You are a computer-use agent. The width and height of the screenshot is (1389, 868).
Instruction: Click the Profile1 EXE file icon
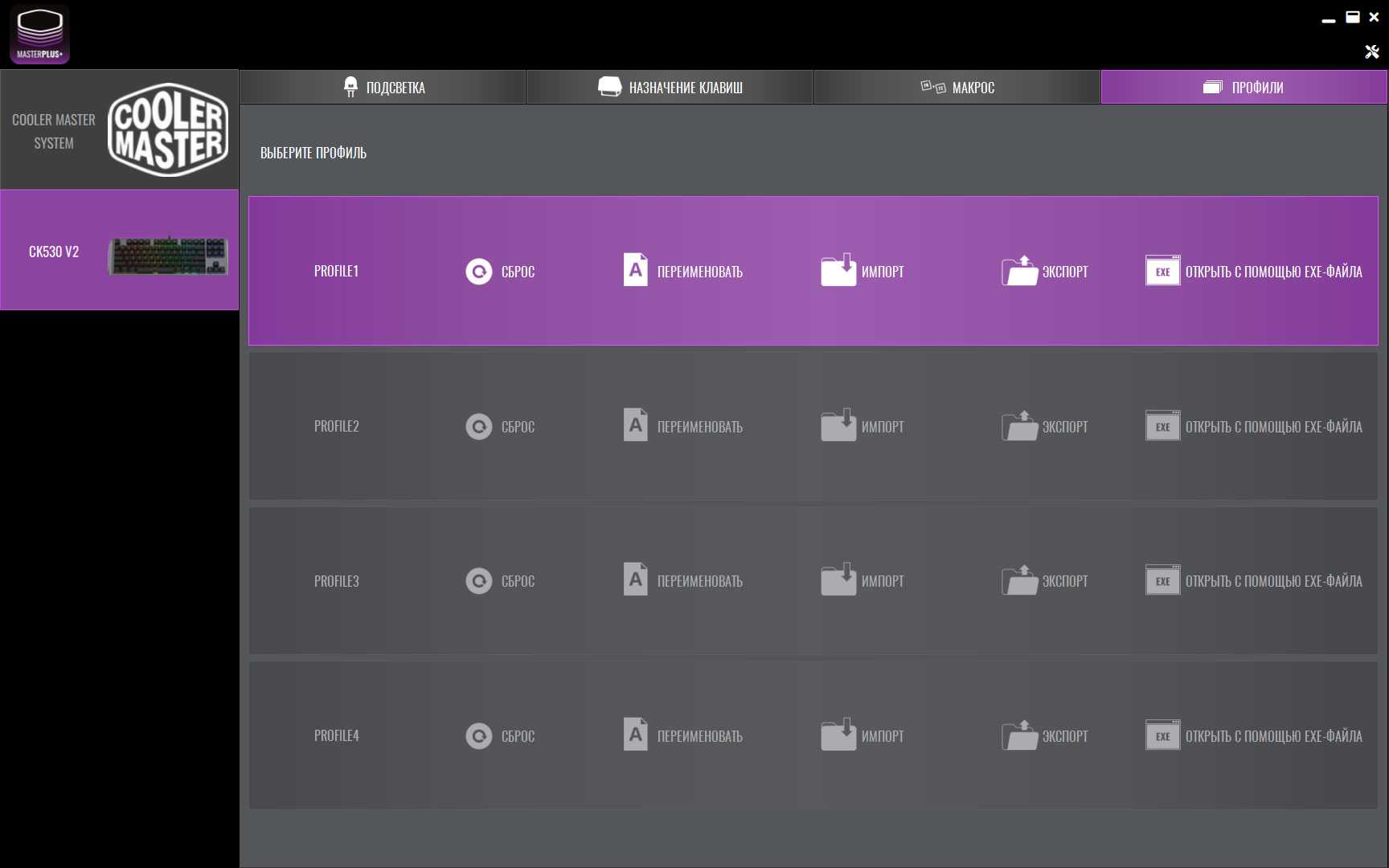[x=1162, y=271]
